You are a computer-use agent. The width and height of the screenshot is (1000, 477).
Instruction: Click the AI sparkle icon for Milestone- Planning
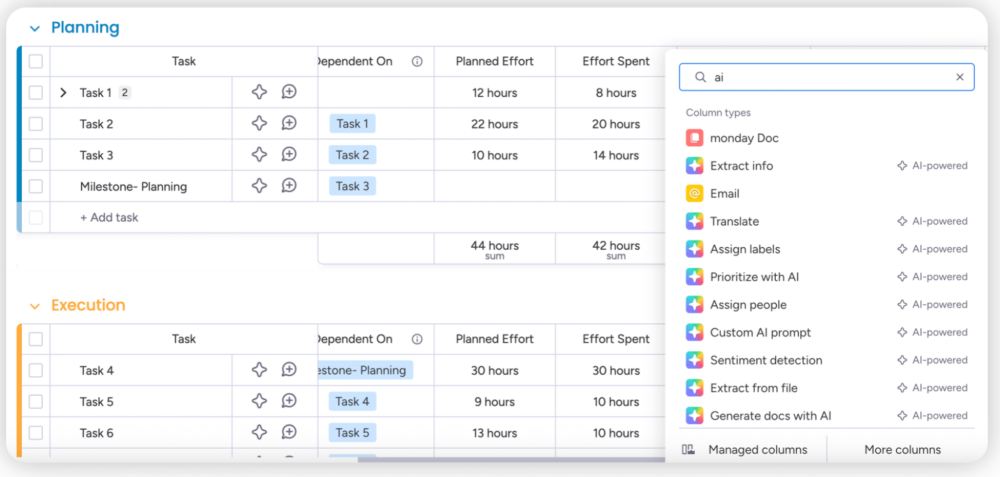point(259,186)
